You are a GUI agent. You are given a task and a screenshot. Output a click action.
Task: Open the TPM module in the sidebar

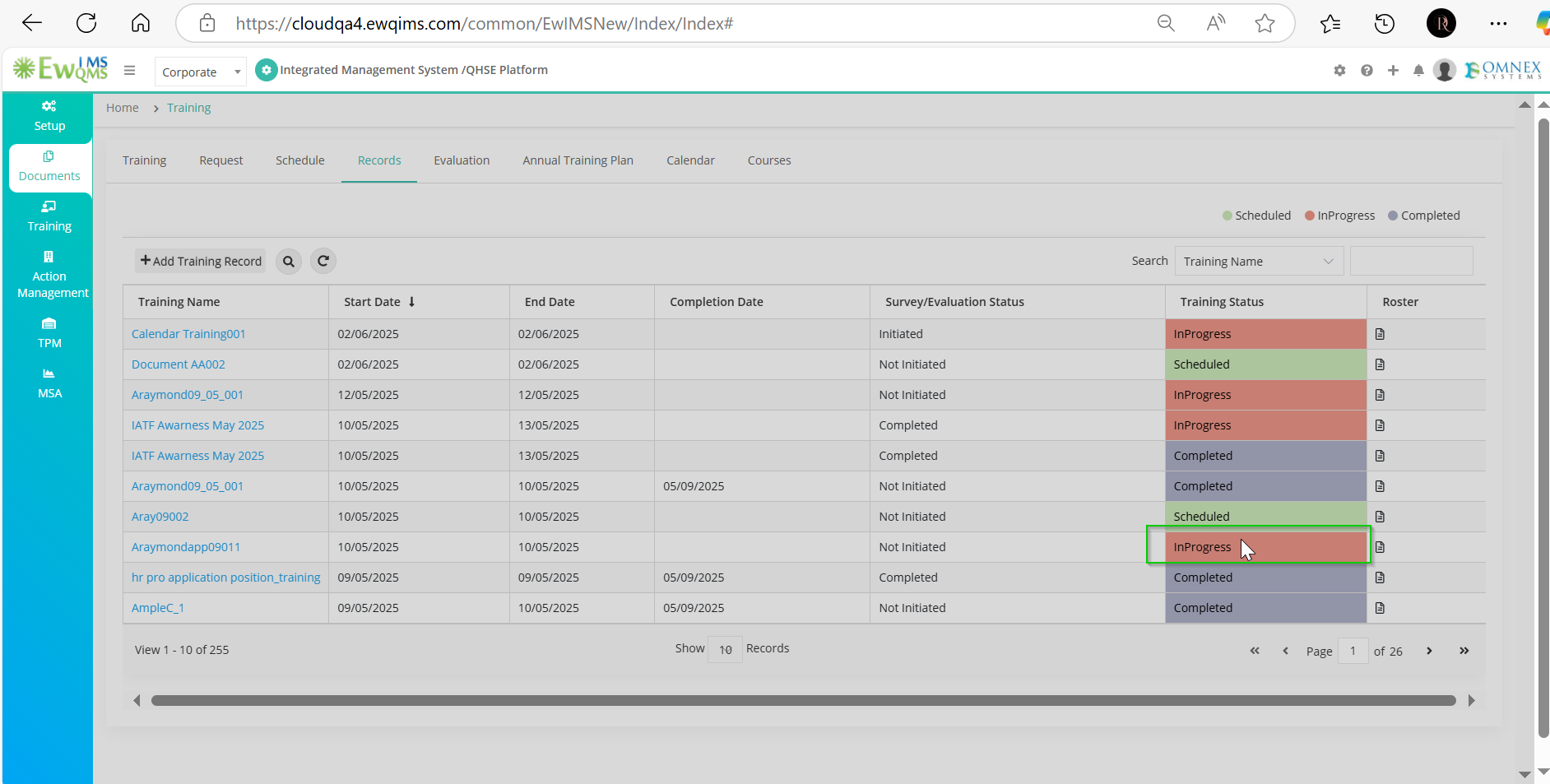pos(49,334)
